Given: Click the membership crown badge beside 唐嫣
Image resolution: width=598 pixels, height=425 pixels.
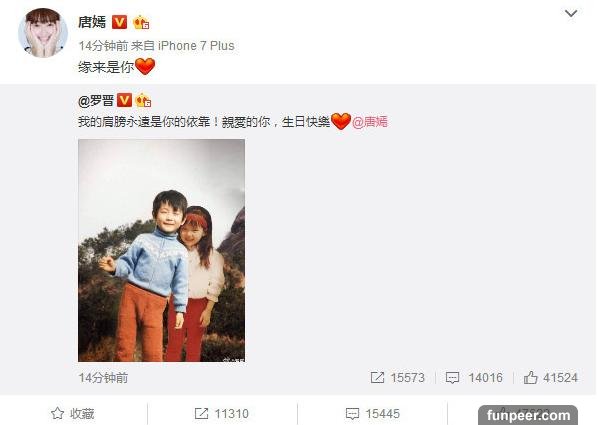Looking at the screenshot, I should click(x=141, y=23).
